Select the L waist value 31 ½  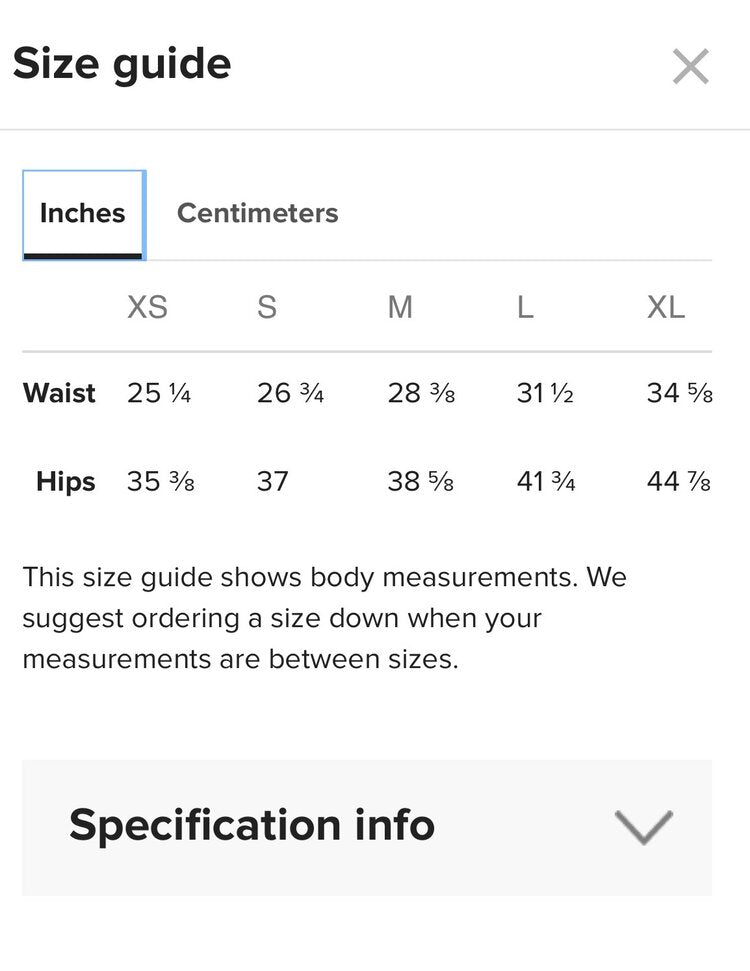coord(545,393)
